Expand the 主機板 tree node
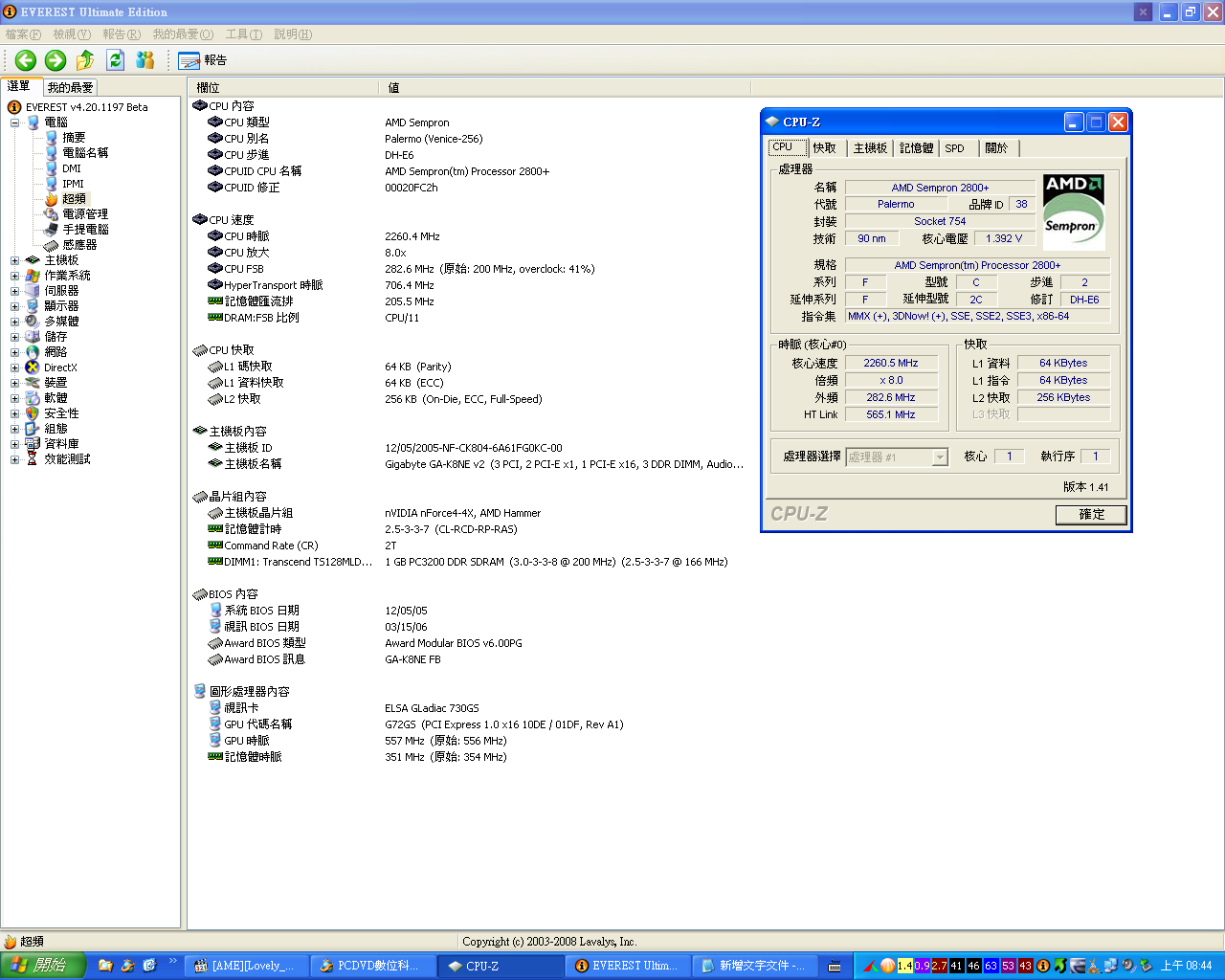 coord(14,260)
